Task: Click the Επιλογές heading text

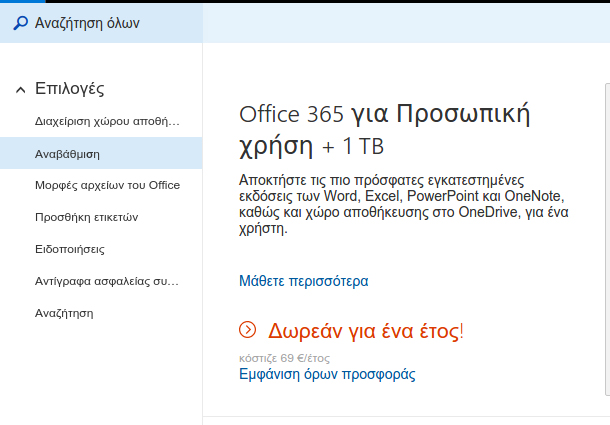Action: tap(70, 89)
